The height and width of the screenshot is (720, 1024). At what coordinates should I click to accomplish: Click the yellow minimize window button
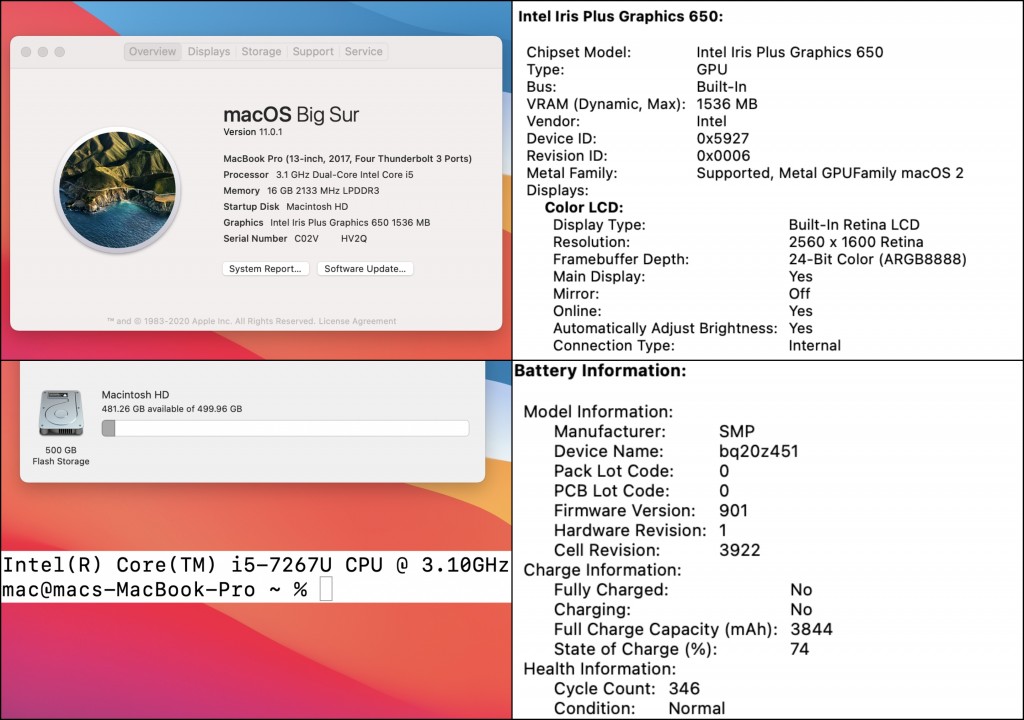(42, 52)
